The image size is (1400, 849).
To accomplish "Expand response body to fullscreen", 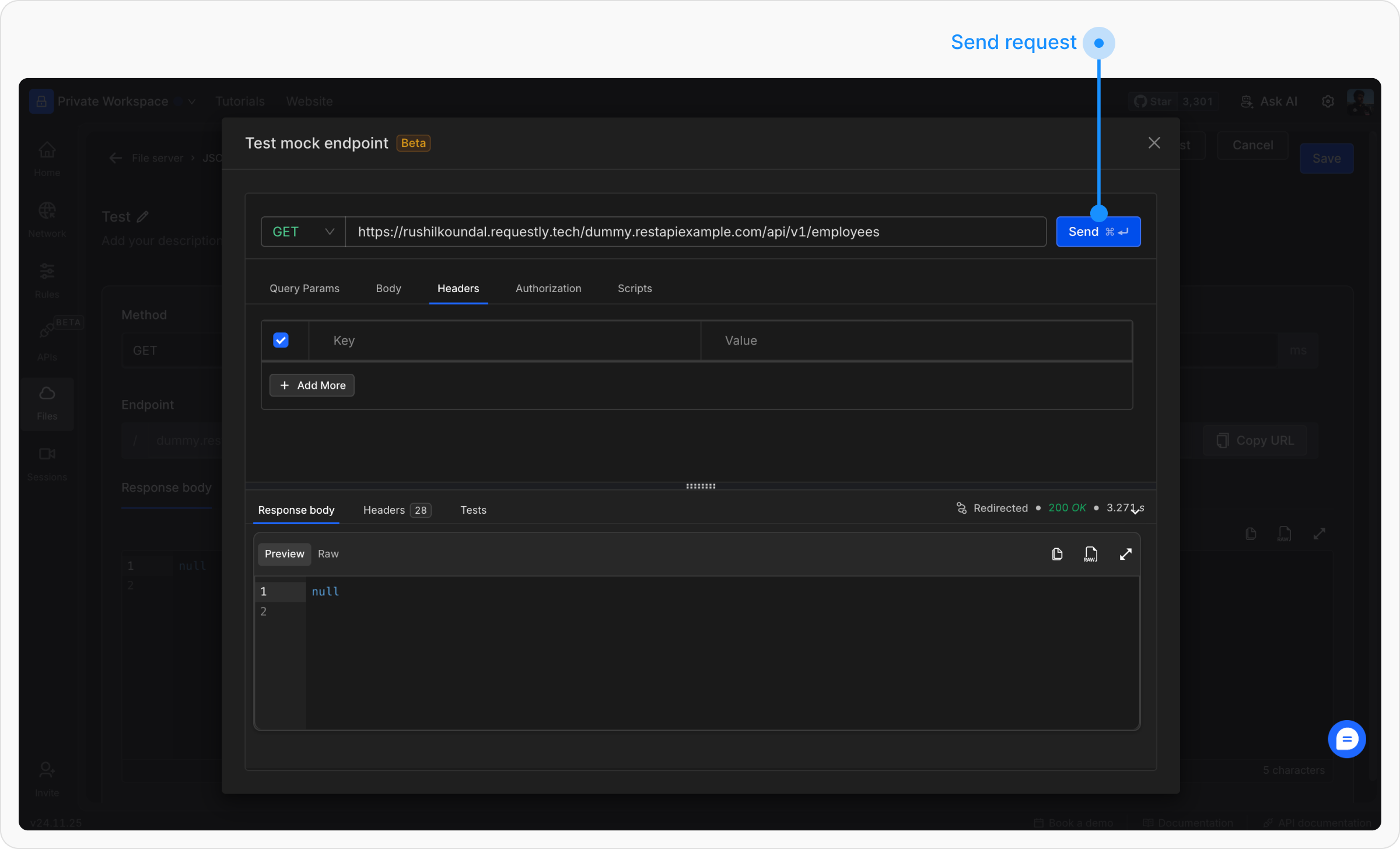I will coord(1125,554).
